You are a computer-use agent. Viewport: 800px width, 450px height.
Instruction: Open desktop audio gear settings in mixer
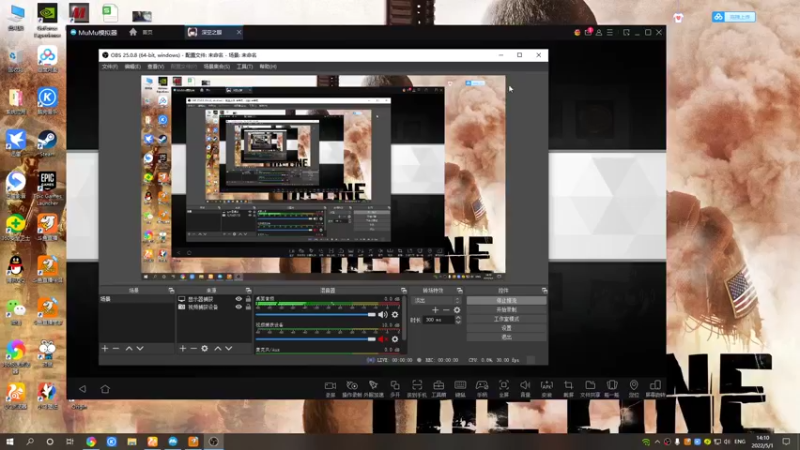tap(395, 315)
